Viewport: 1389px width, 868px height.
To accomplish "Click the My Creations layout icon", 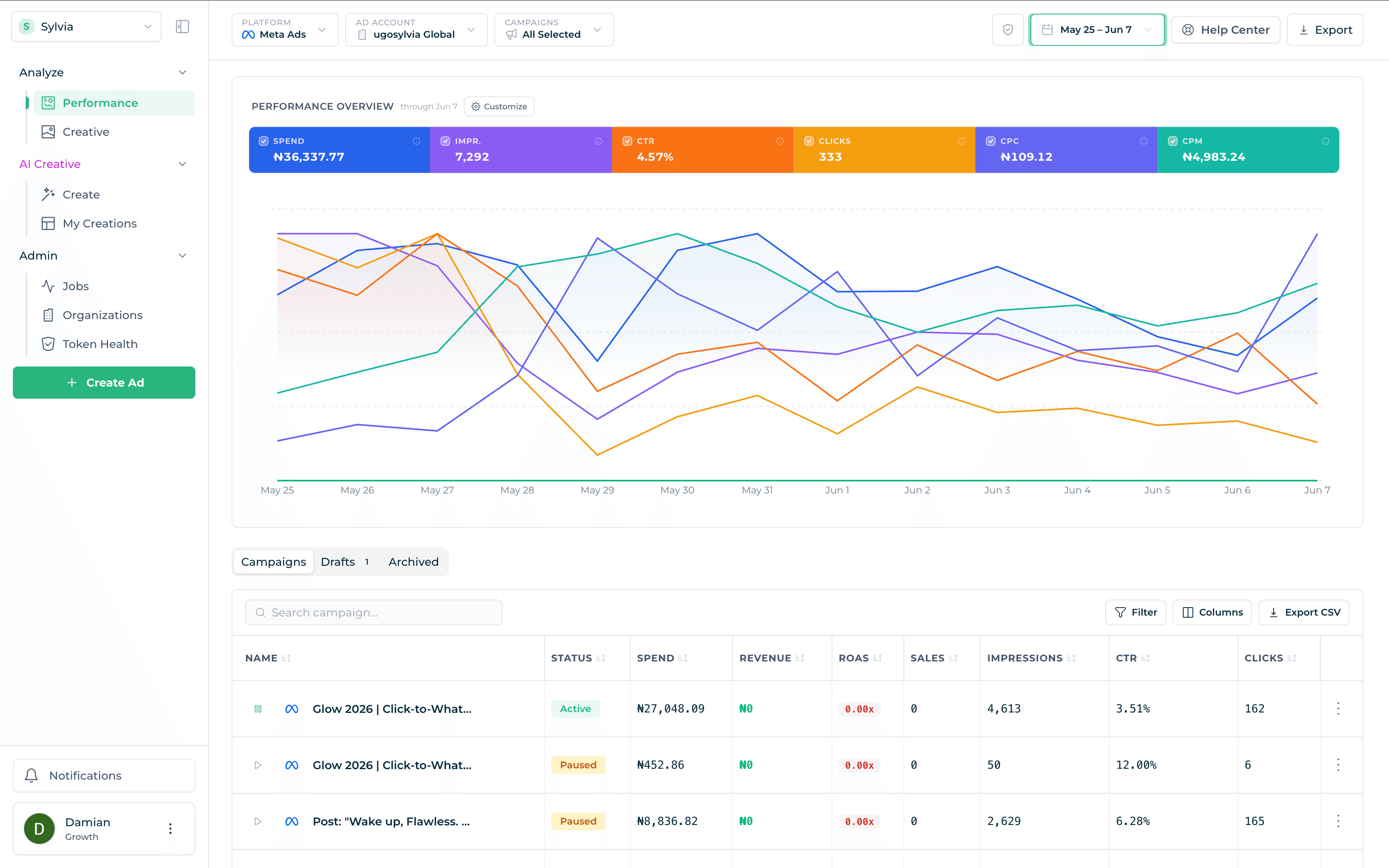I will pos(48,223).
